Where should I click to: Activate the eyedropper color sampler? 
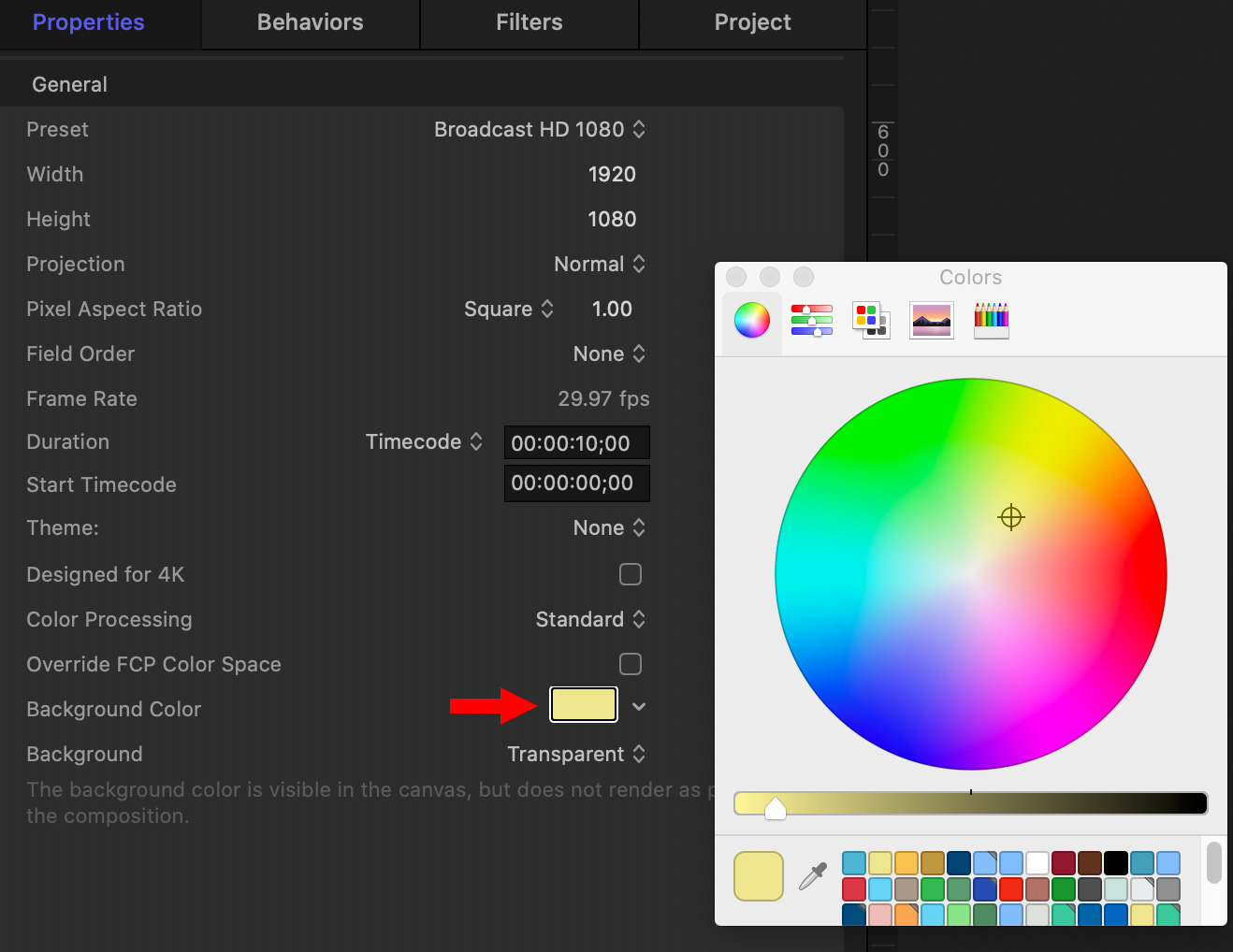coord(813,876)
